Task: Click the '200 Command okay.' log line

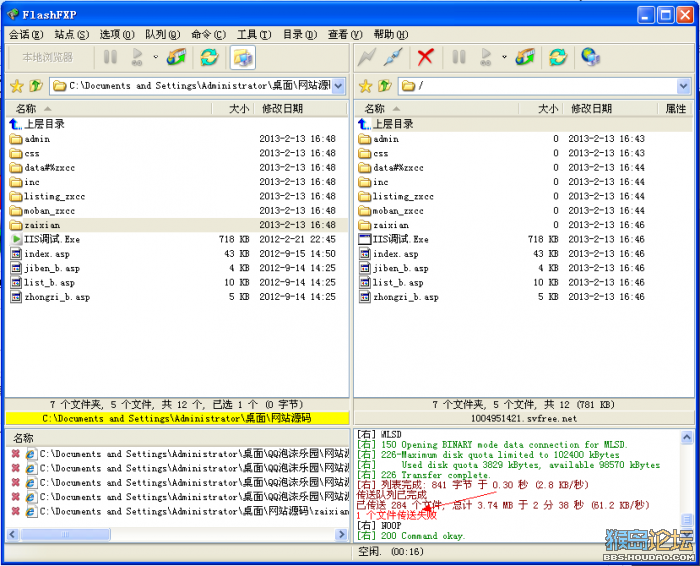Action: tap(410, 536)
